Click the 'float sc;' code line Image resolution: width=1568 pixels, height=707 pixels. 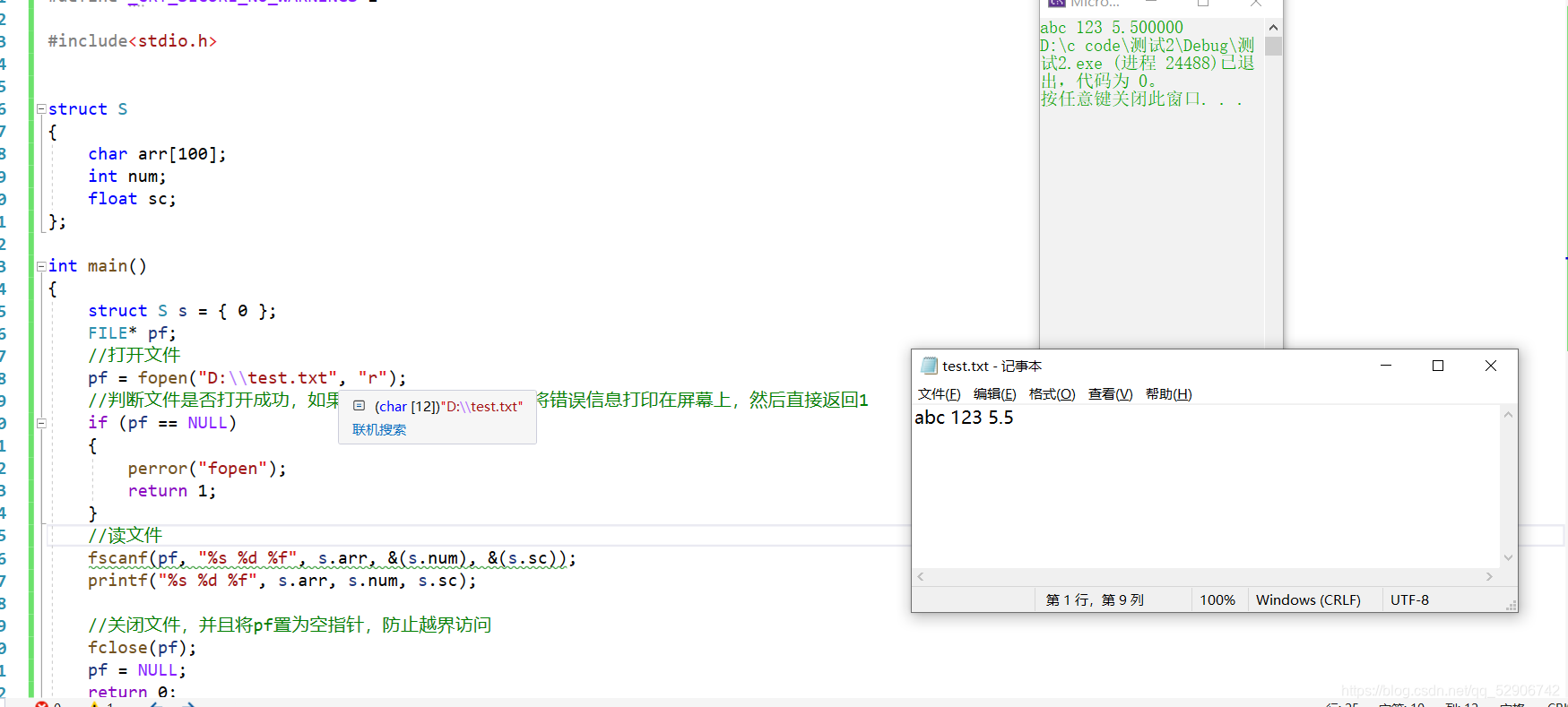click(132, 199)
